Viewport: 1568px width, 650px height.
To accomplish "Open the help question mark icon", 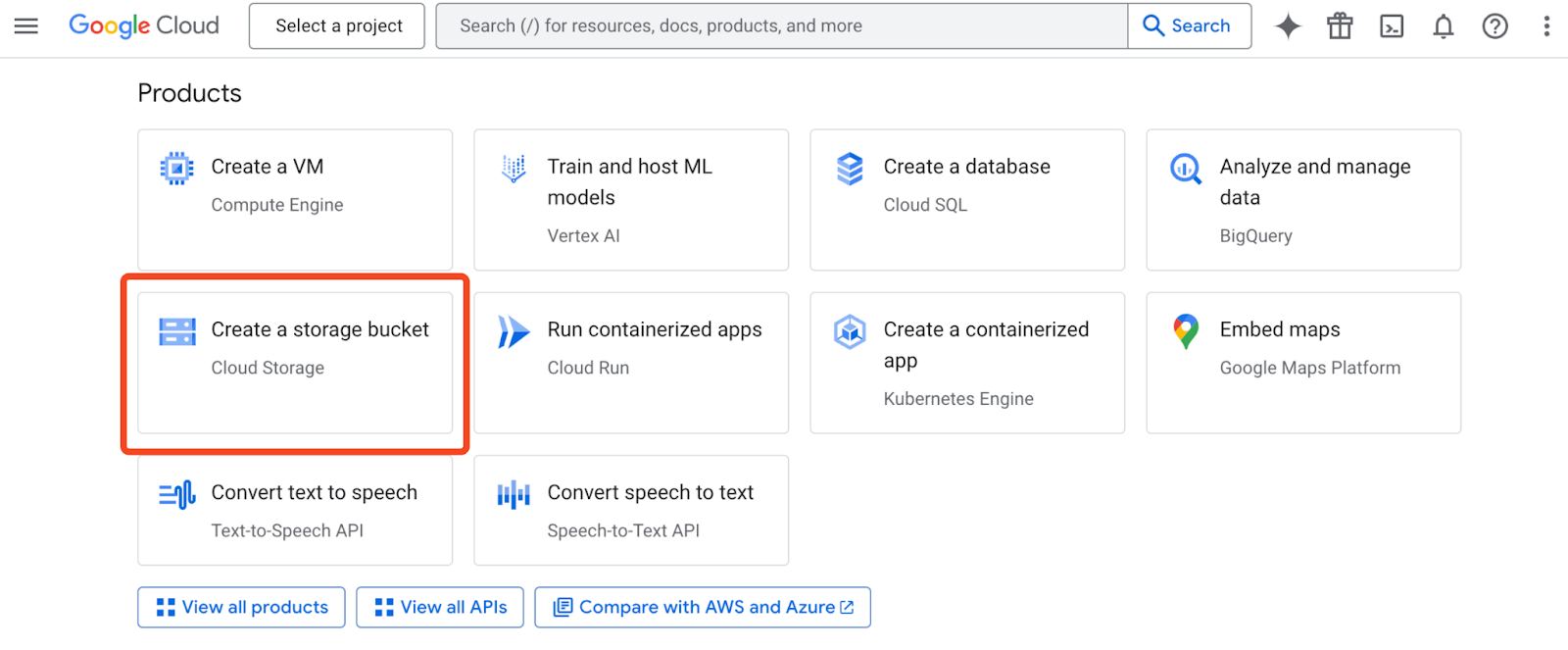I will [x=1495, y=26].
